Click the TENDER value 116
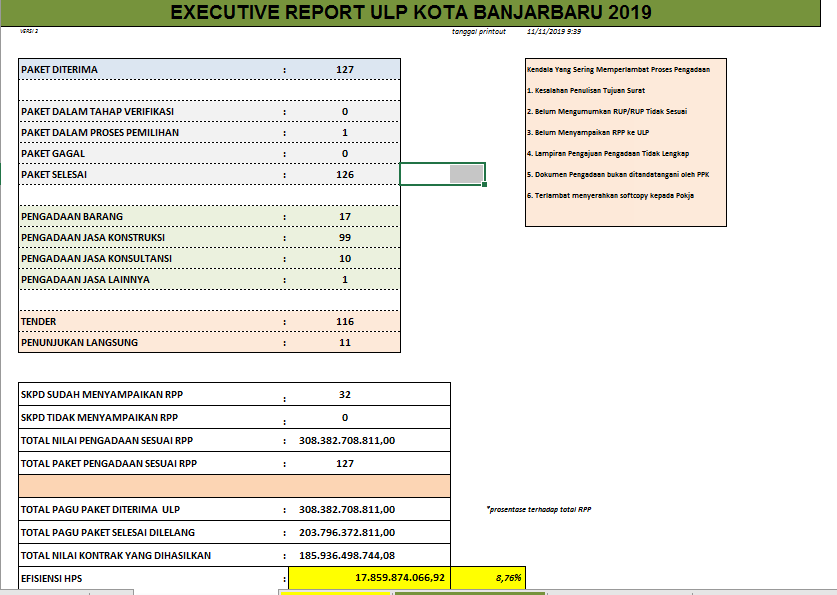837x595 pixels. [345, 322]
